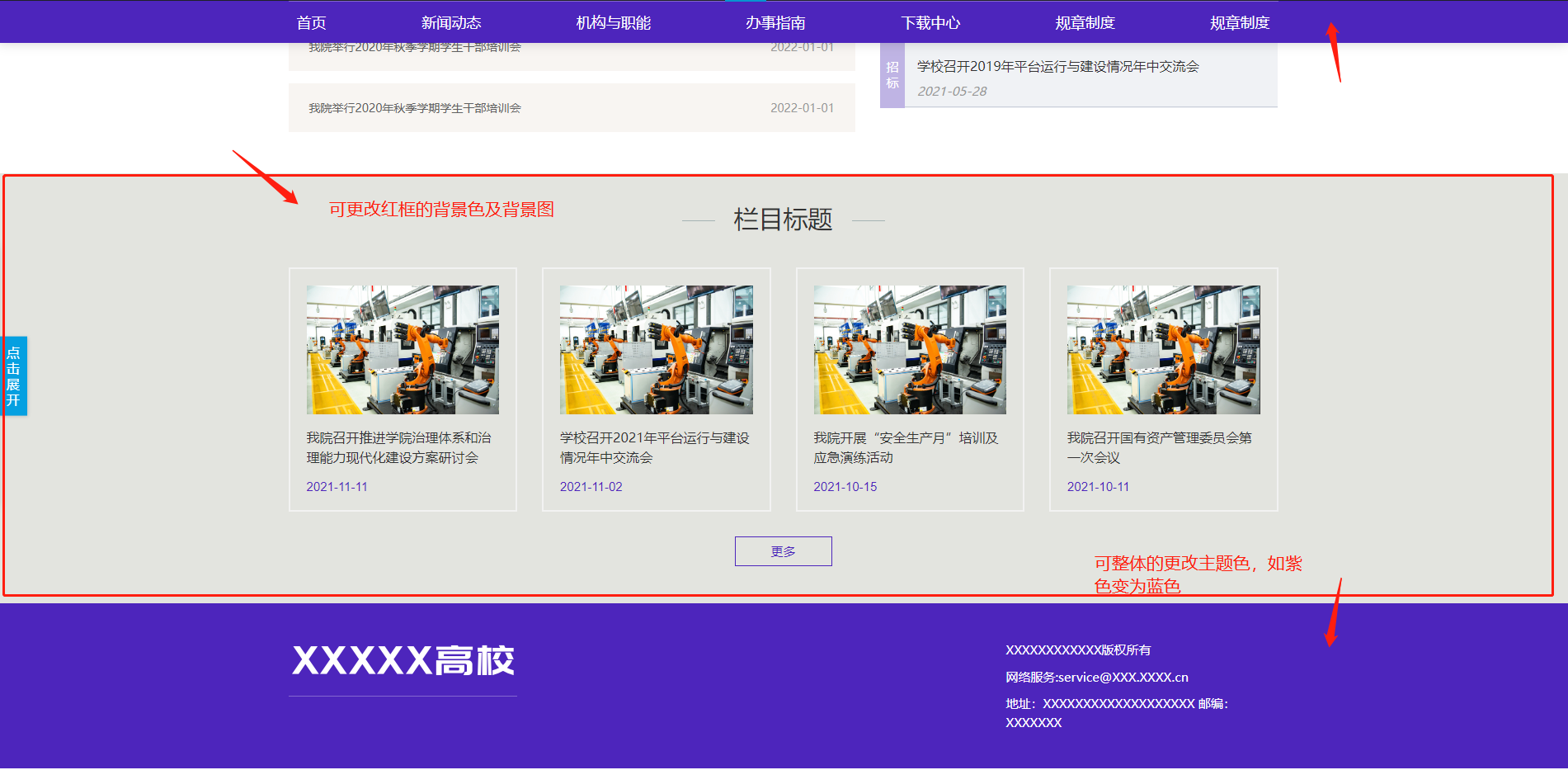Navigate to 下载中心 in the nav bar
Image resolution: width=1568 pixels, height=770 pixels.
(x=930, y=23)
